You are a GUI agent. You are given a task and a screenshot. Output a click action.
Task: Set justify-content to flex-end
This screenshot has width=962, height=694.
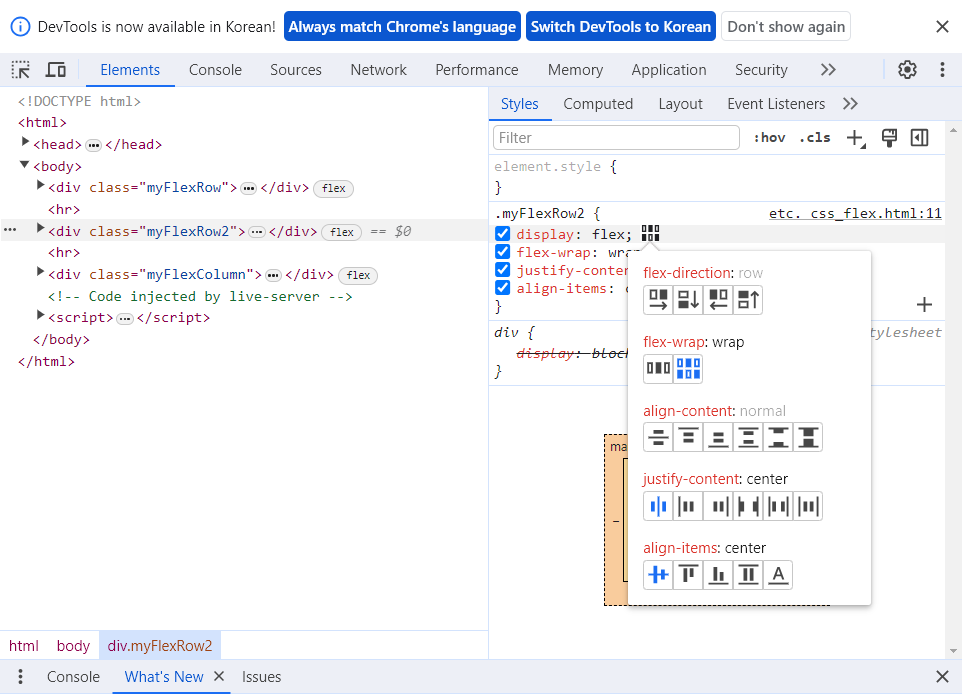718,506
